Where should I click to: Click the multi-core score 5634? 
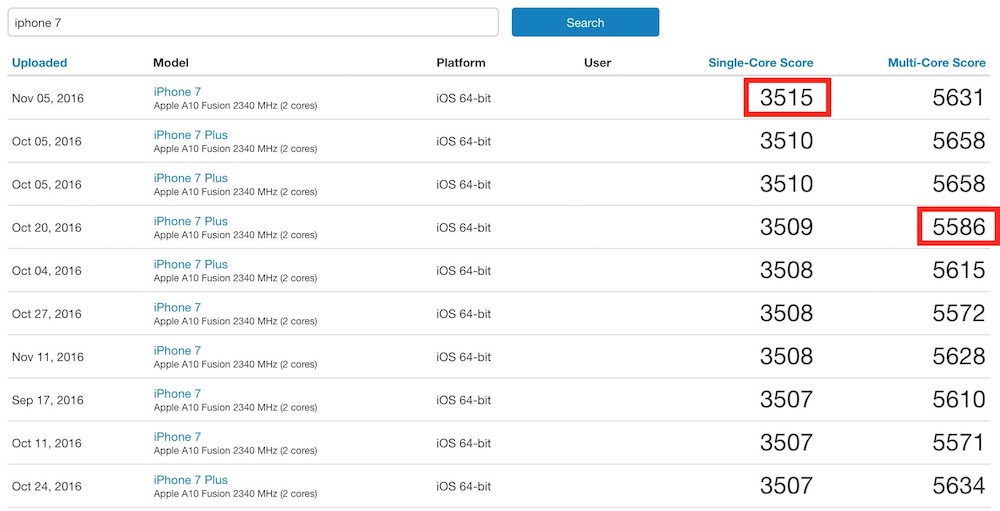coord(958,485)
